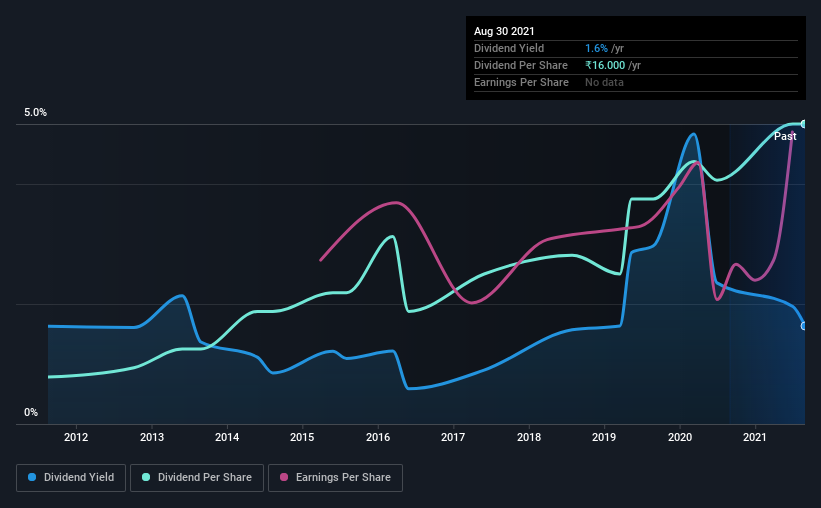This screenshot has height=508, width=821.
Task: Toggle the Dividend Per Share legend button
Action: click(x=197, y=478)
